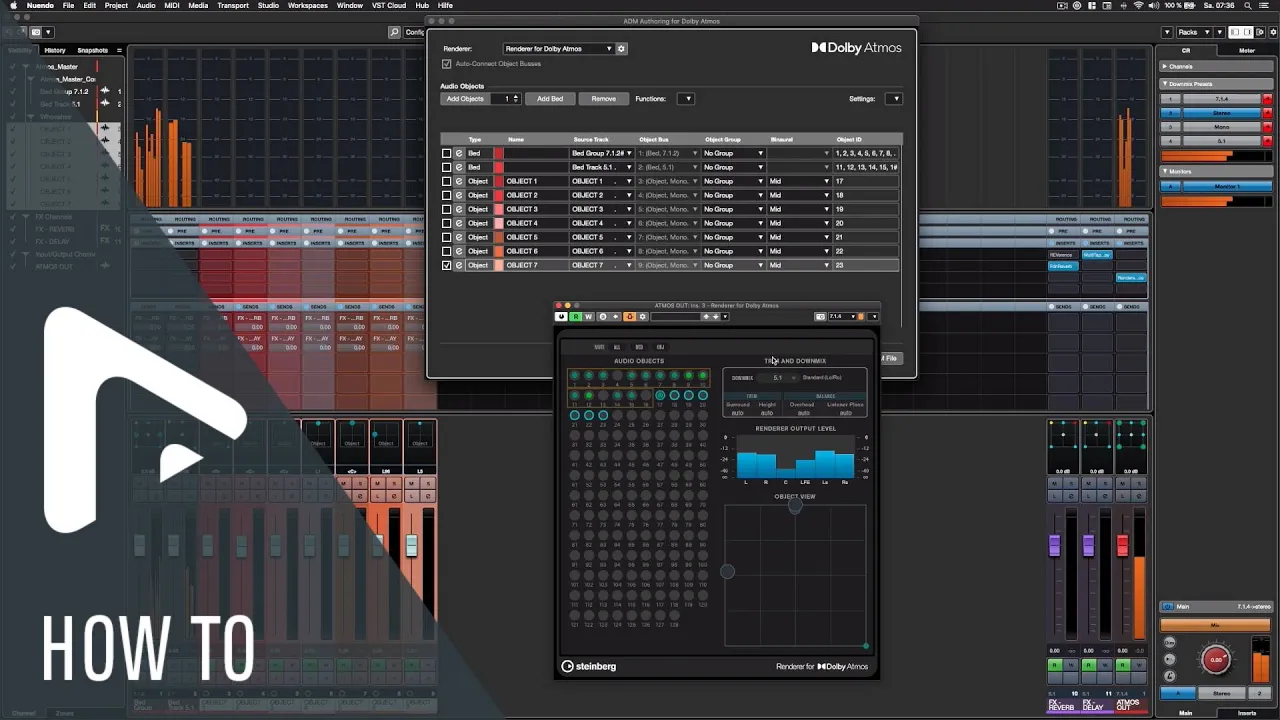The height and width of the screenshot is (720, 1280).
Task: Check the Bed Group 7.1.2 row checkbox
Action: (x=447, y=153)
